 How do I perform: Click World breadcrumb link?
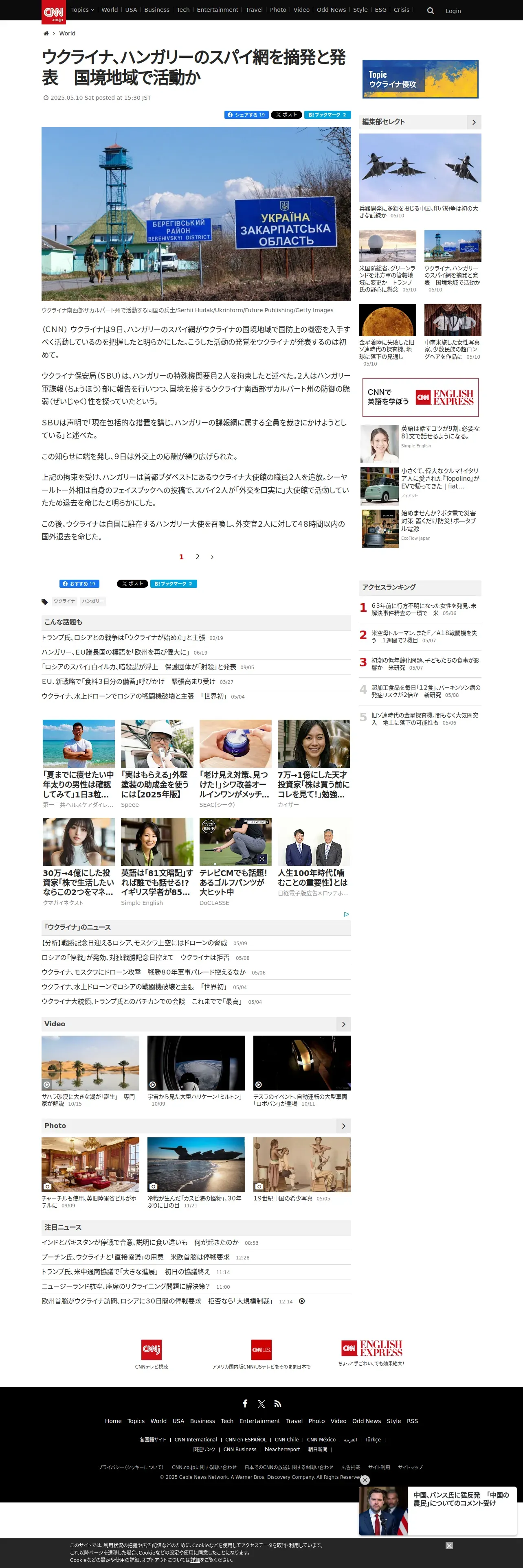pyautogui.click(x=68, y=33)
